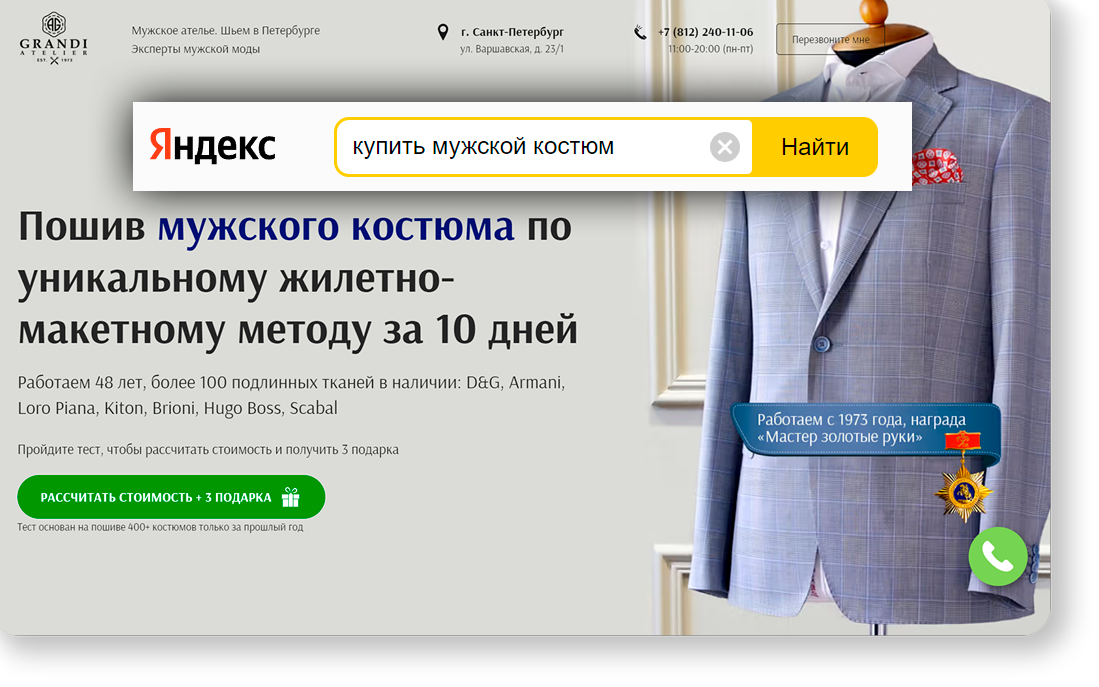Select the phone handset icon near the number
The height and width of the screenshot is (687, 1099).
640,31
